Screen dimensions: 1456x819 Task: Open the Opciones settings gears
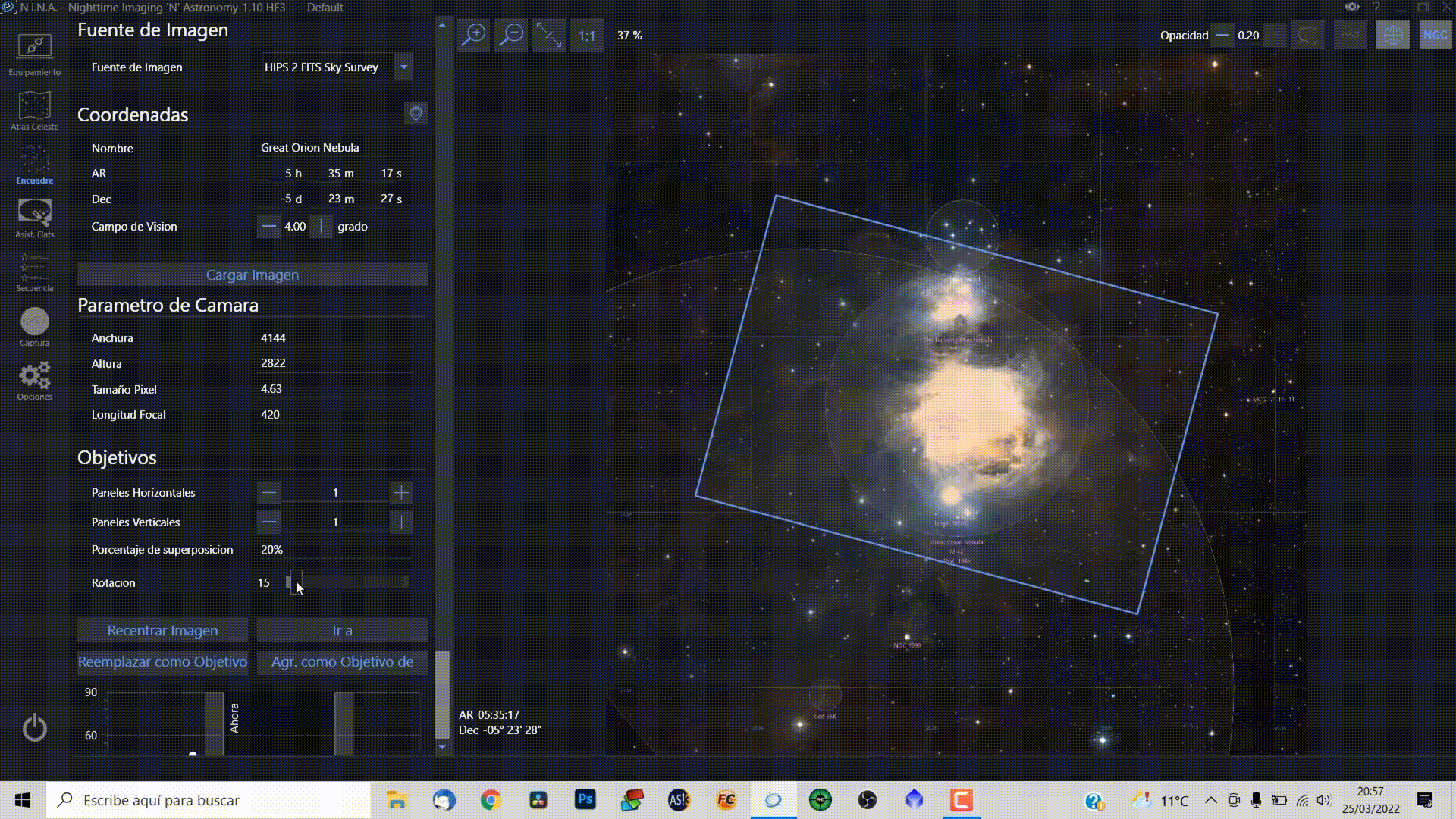34,381
